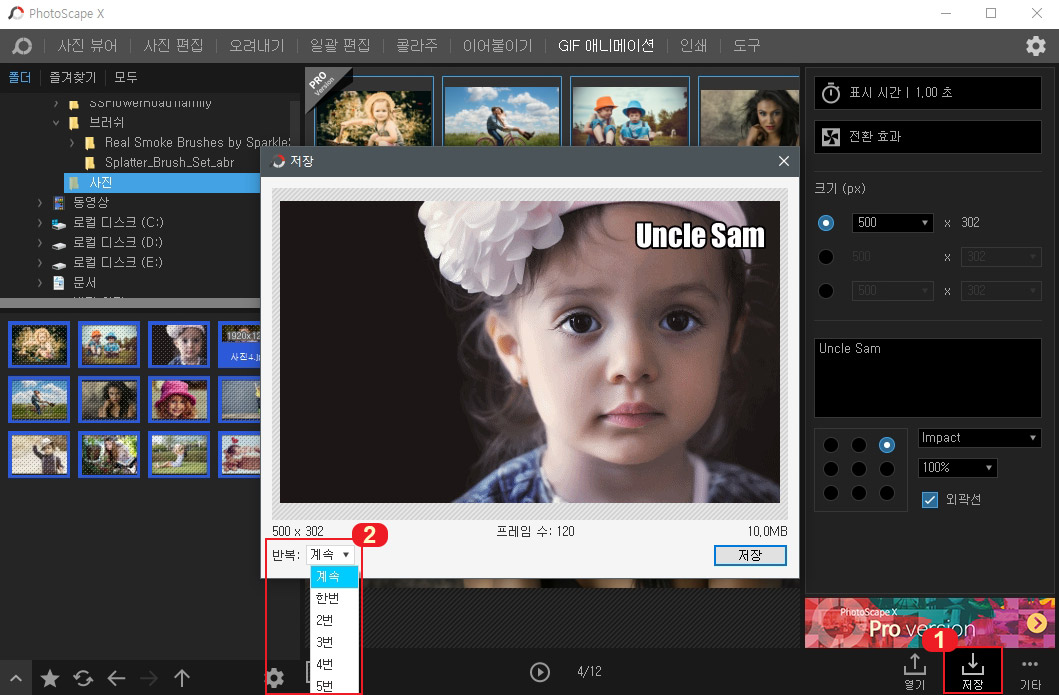Select the second size radio button
The height and width of the screenshot is (695, 1059).
coord(825,257)
